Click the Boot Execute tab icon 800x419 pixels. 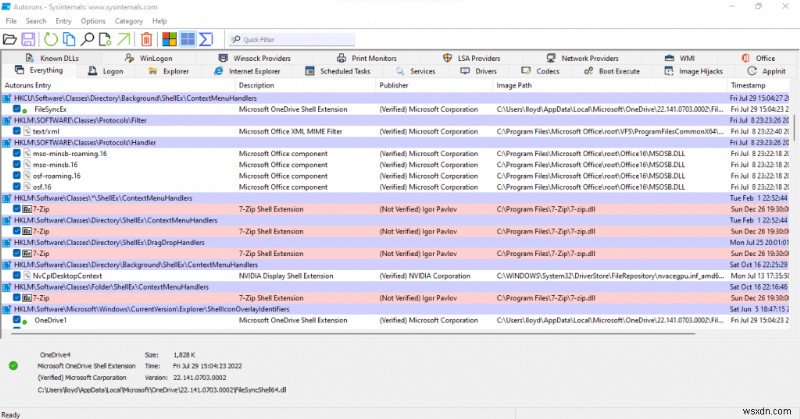(x=588, y=71)
